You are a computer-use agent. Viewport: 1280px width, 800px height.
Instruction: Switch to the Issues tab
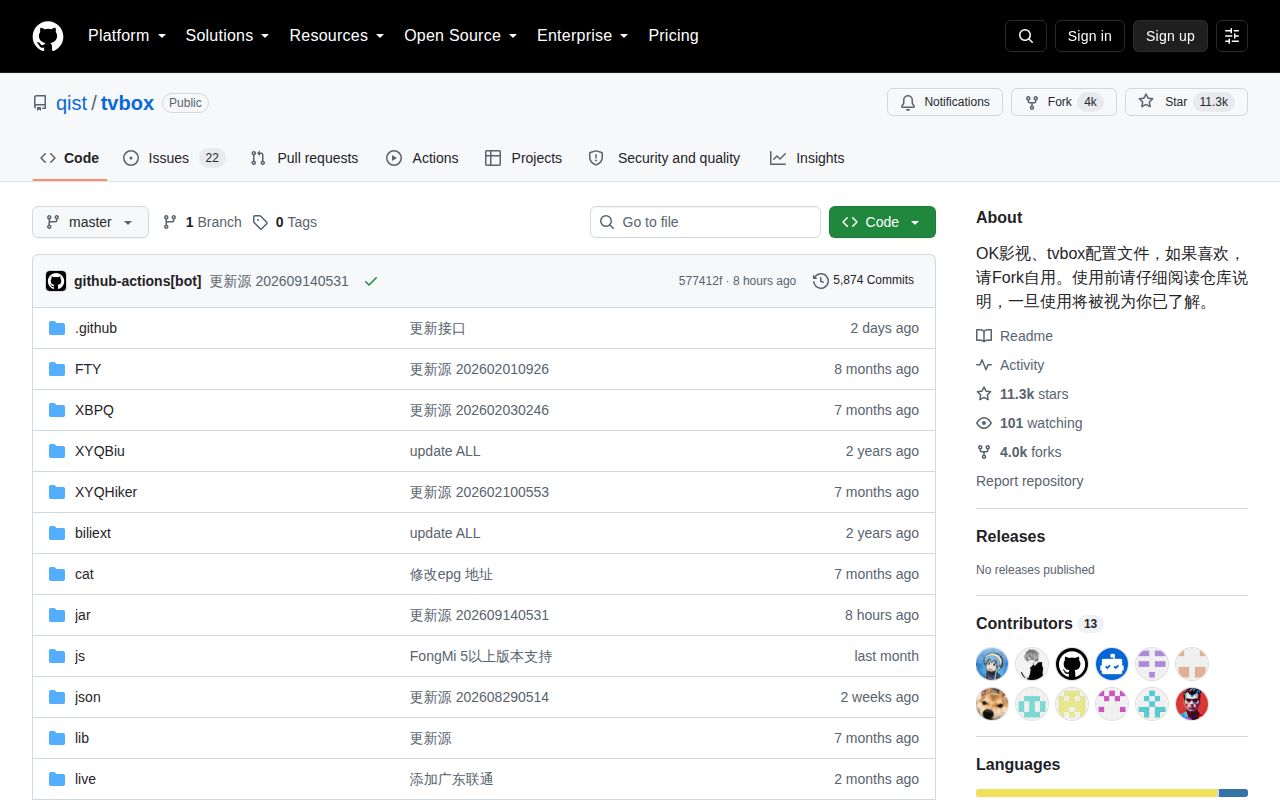tap(173, 158)
